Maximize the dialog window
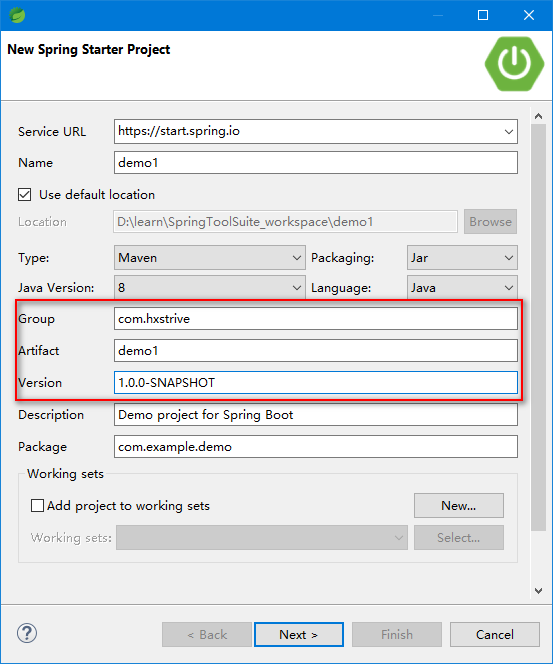This screenshot has height=664, width=553. pyautogui.click(x=483, y=15)
